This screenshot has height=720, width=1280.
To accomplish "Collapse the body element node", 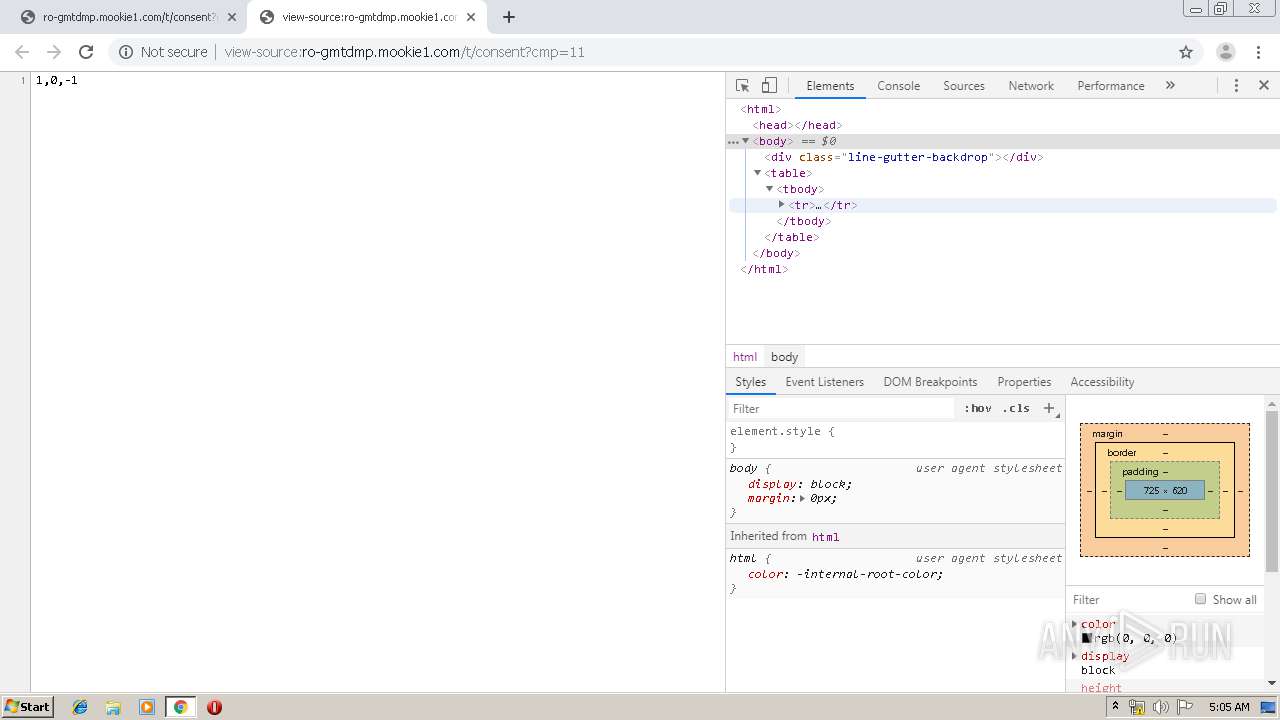I will click(746, 141).
